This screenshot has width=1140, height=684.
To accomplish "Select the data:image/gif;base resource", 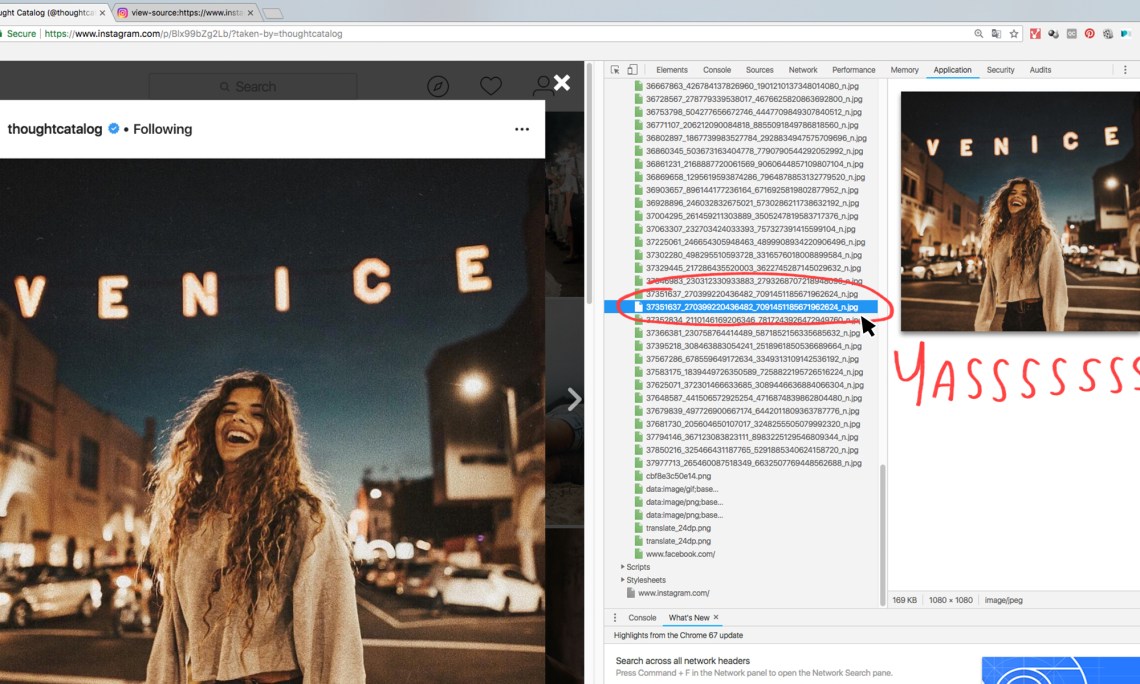I will (681, 489).
